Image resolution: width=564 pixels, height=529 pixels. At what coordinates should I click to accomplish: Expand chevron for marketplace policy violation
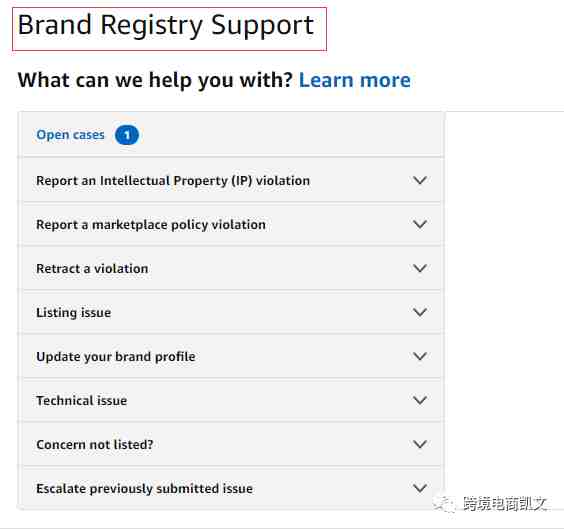420,224
